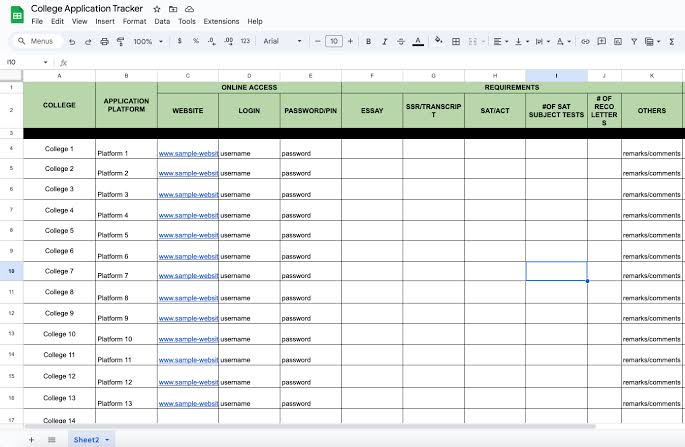Viewport: 685px width, 447px height.
Task: Open the College 5 website link
Action: (188, 235)
